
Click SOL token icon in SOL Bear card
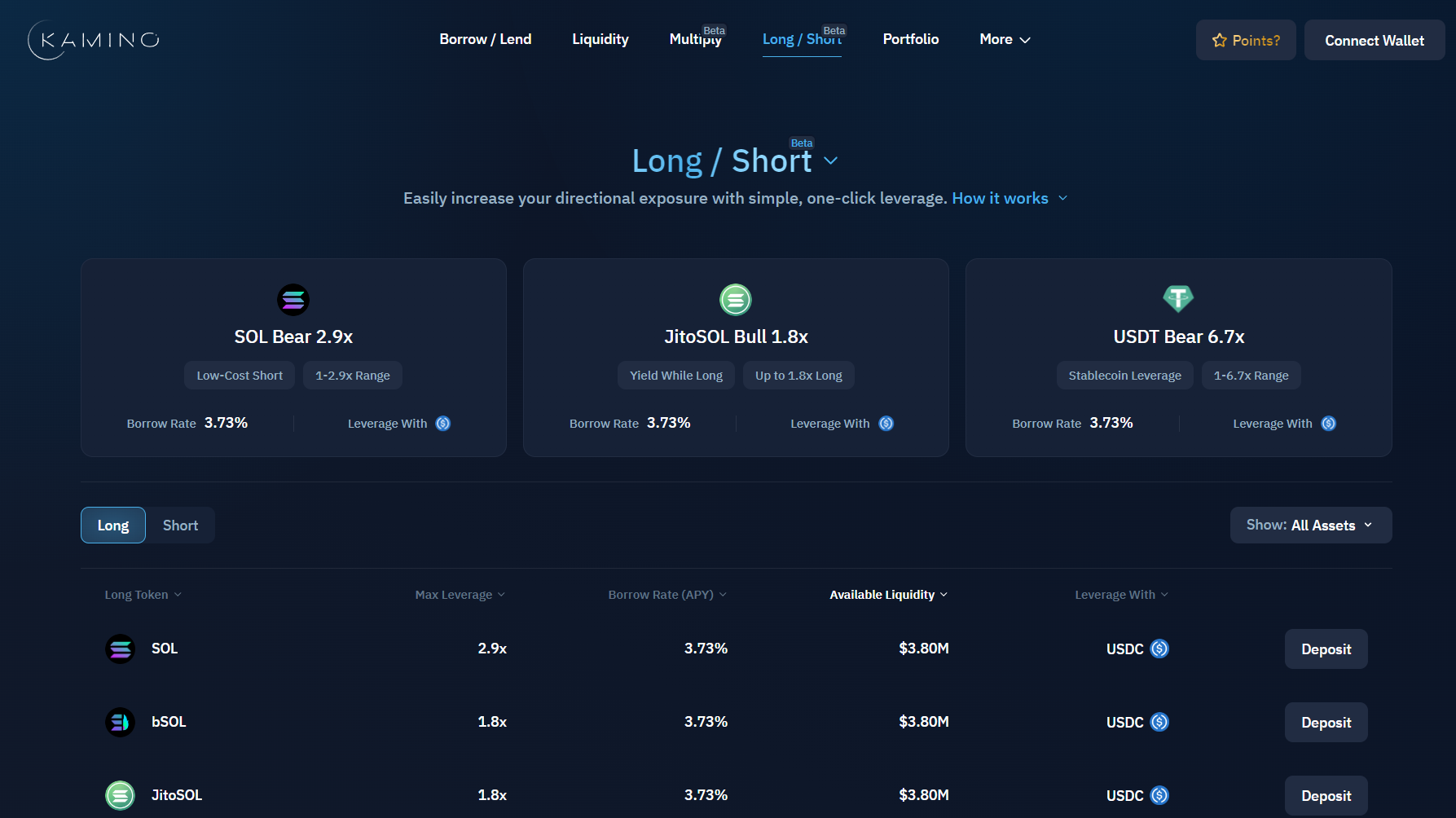pos(293,300)
